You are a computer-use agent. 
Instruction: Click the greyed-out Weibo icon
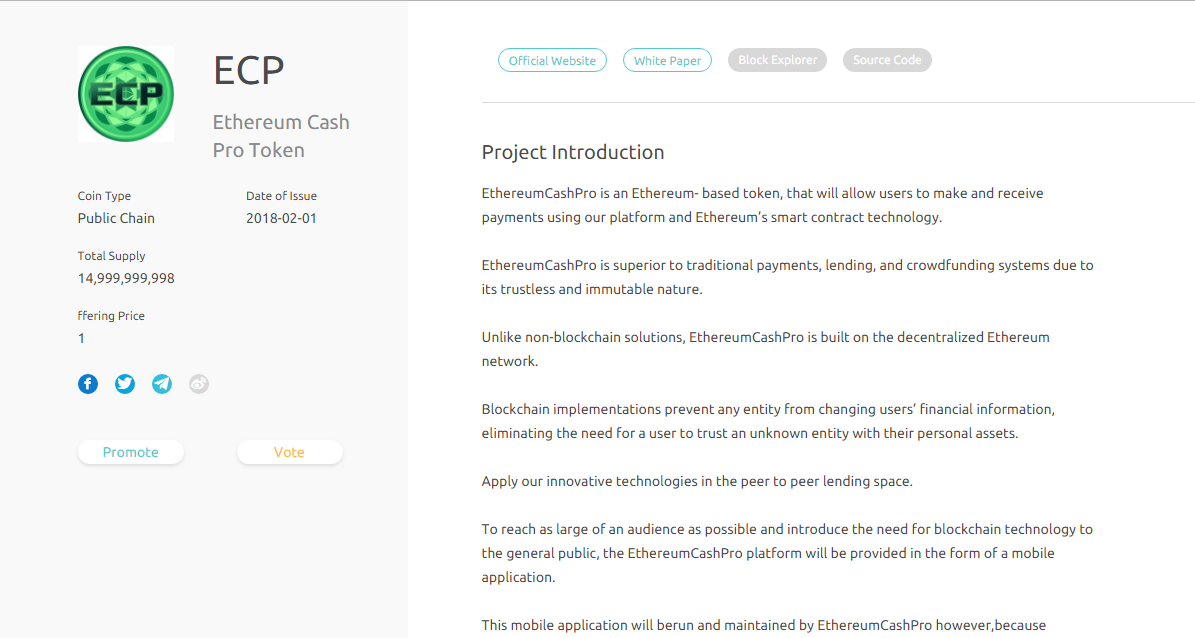click(x=199, y=384)
